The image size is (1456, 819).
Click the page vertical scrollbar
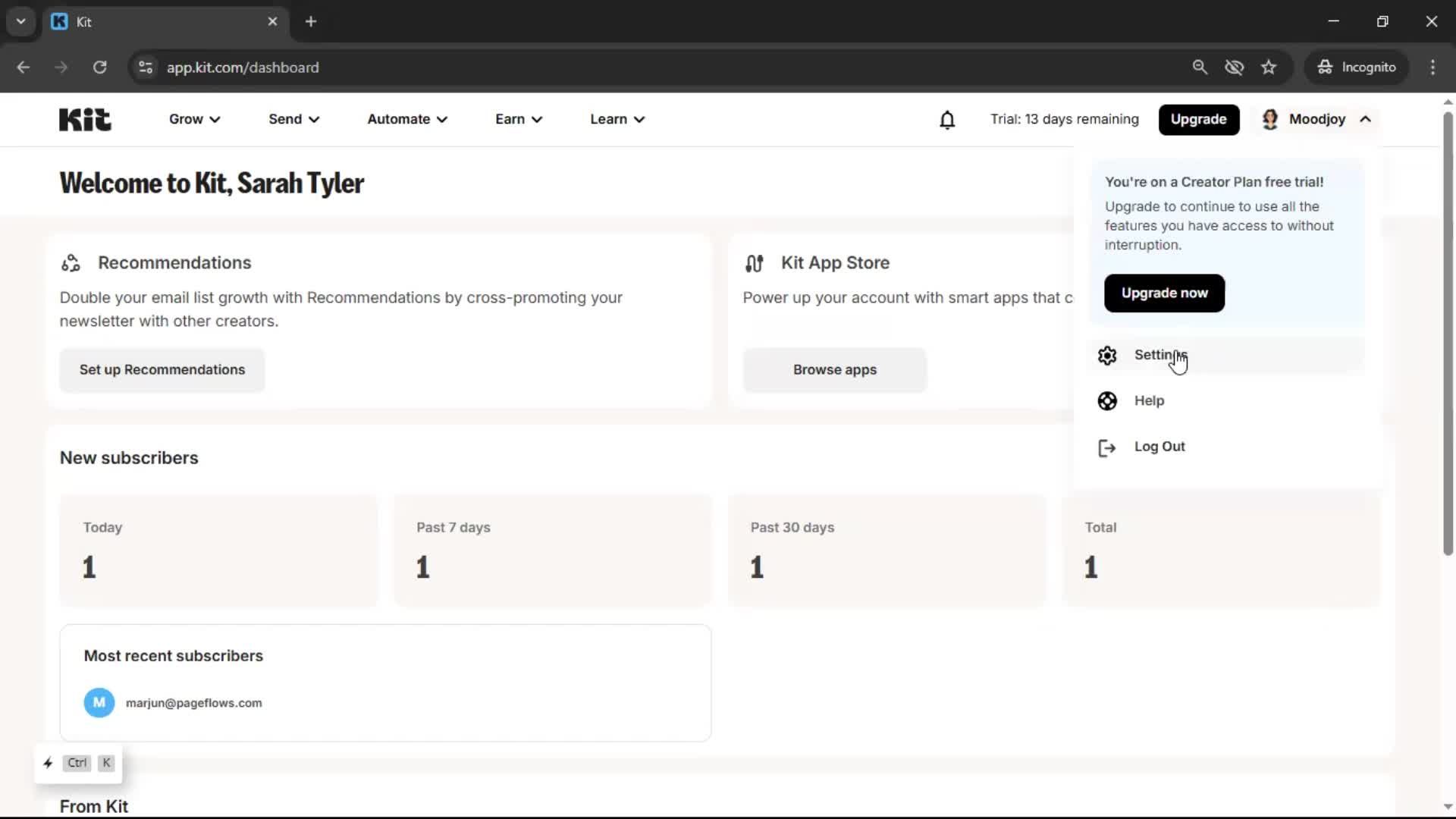coord(1448,334)
